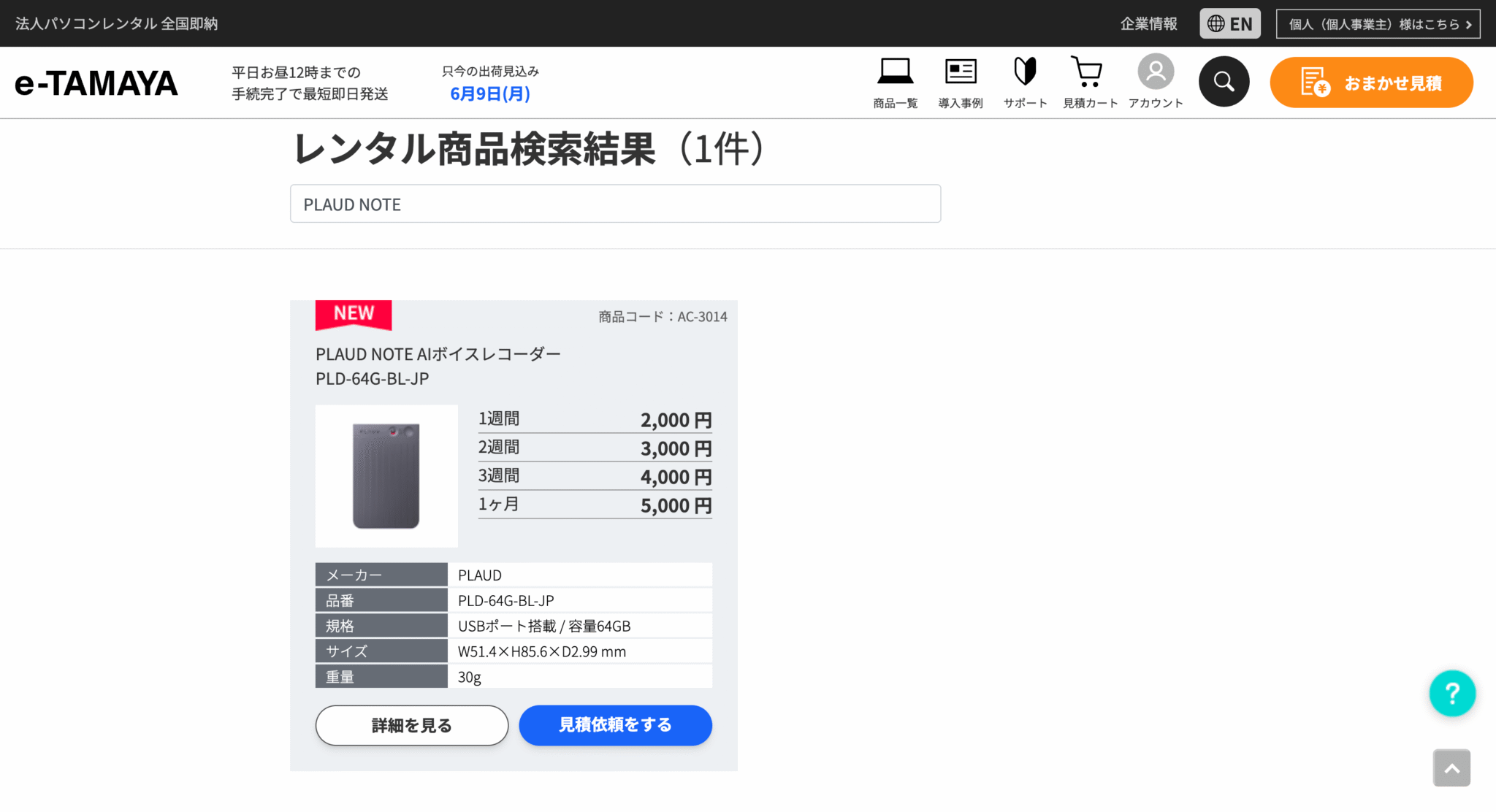
Task: Click the scroll-to-top arrow button
Action: 1451,767
